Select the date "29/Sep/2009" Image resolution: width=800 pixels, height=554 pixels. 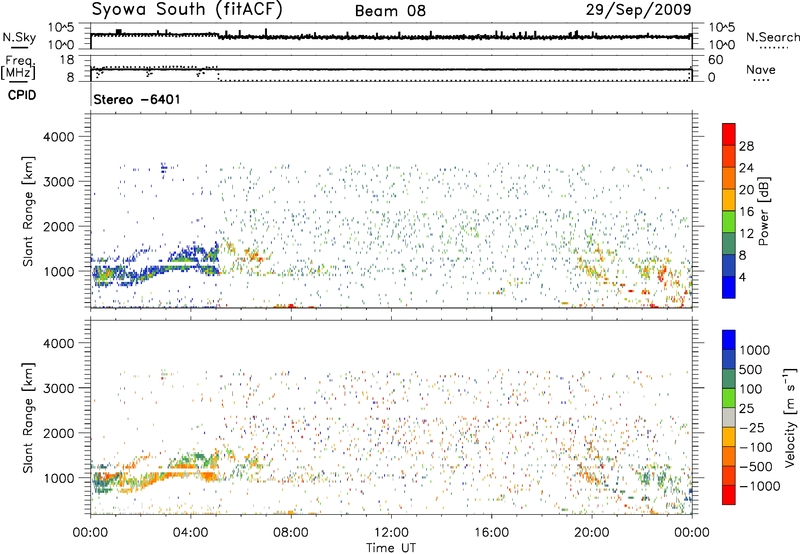pos(638,10)
